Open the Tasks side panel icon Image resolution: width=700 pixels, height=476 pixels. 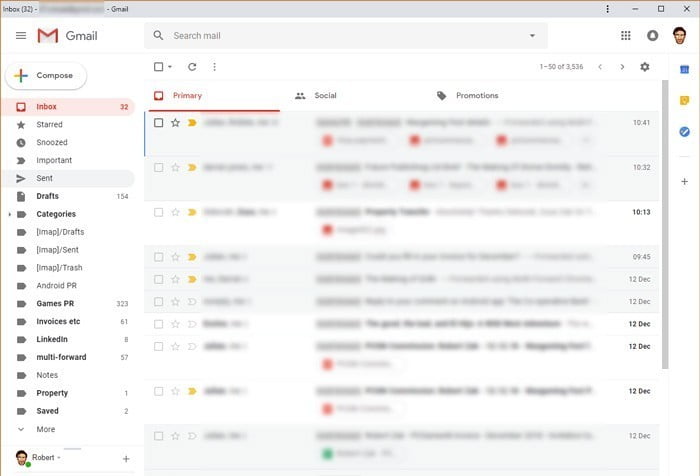pos(684,132)
